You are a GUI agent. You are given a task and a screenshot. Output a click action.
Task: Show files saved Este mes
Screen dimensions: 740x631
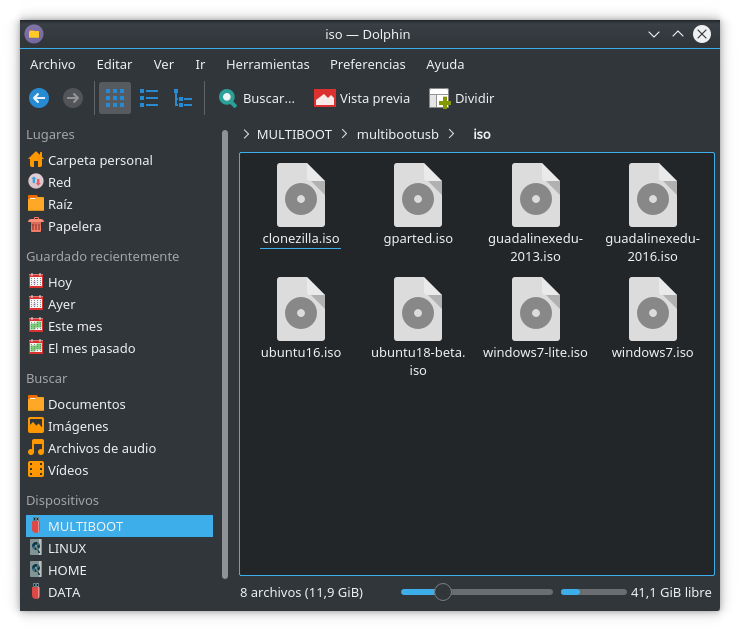(119, 326)
